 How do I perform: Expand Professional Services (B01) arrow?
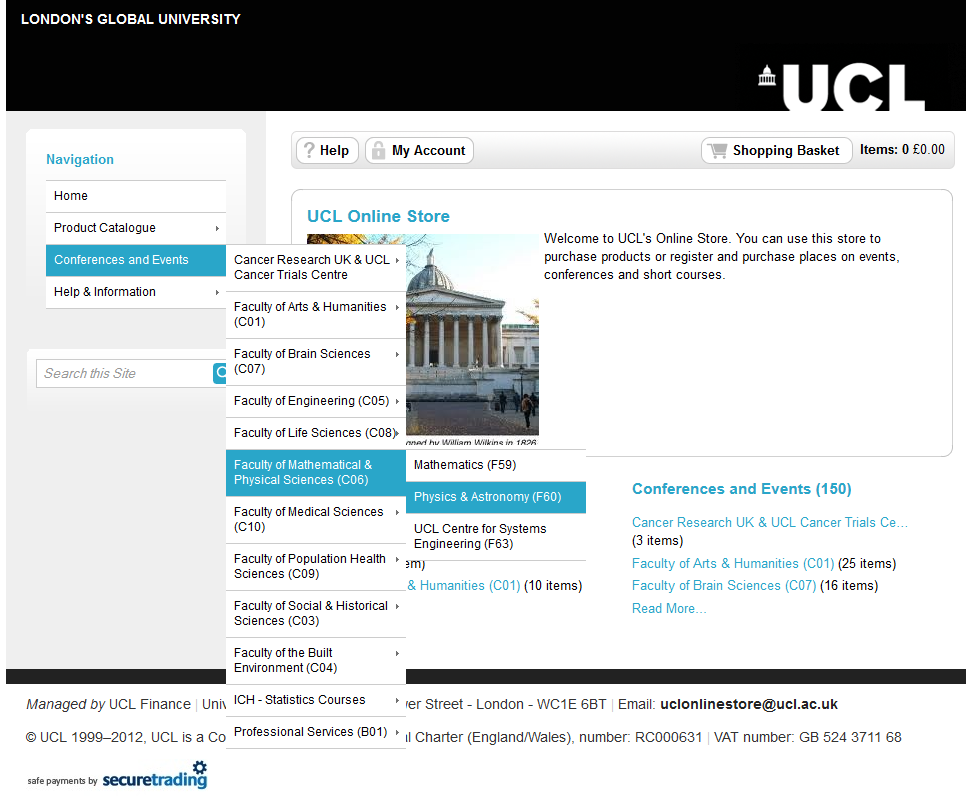click(x=397, y=732)
